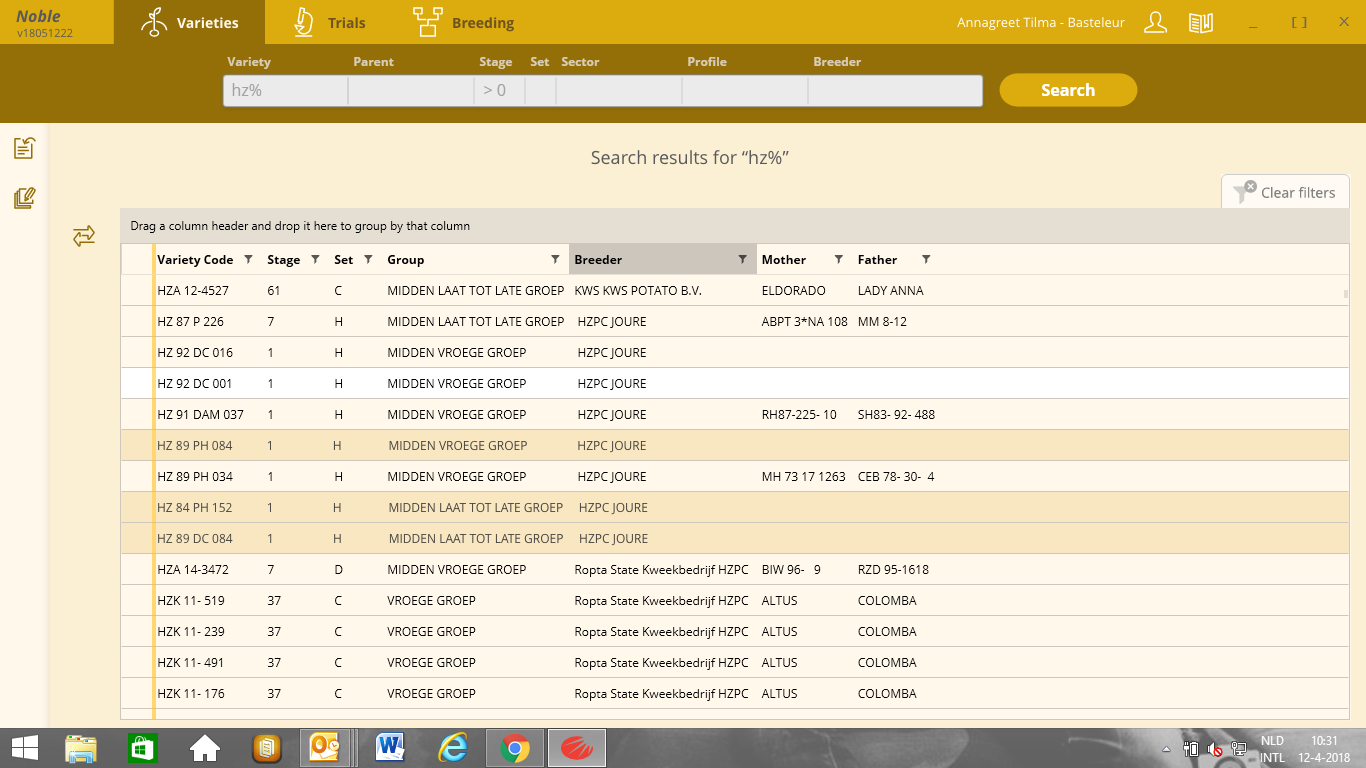Screen dimensions: 1366x768
Task: Click the ELDORADO mother cell
Action: pos(794,290)
